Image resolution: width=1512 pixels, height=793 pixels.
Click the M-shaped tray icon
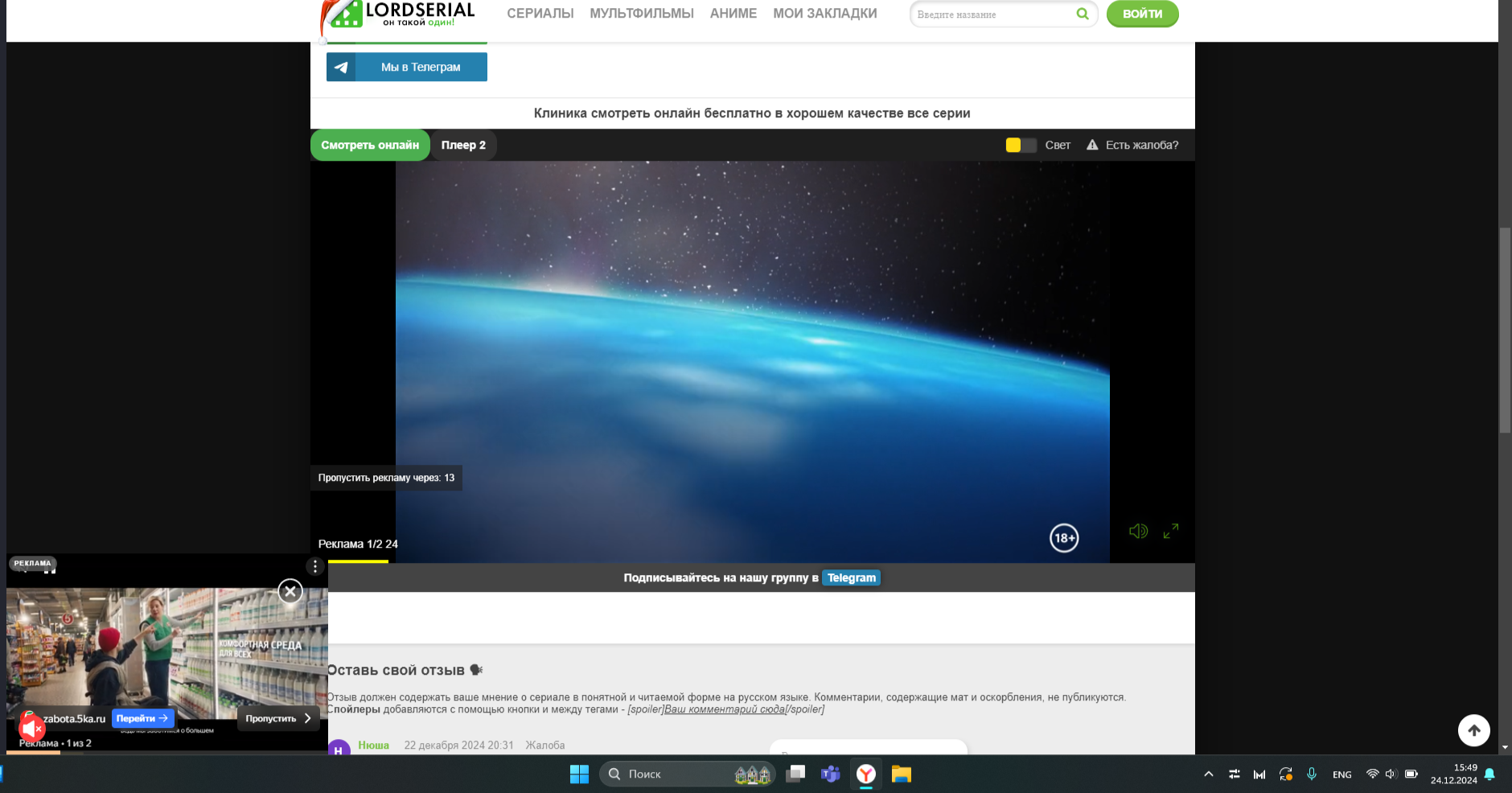click(x=1259, y=774)
